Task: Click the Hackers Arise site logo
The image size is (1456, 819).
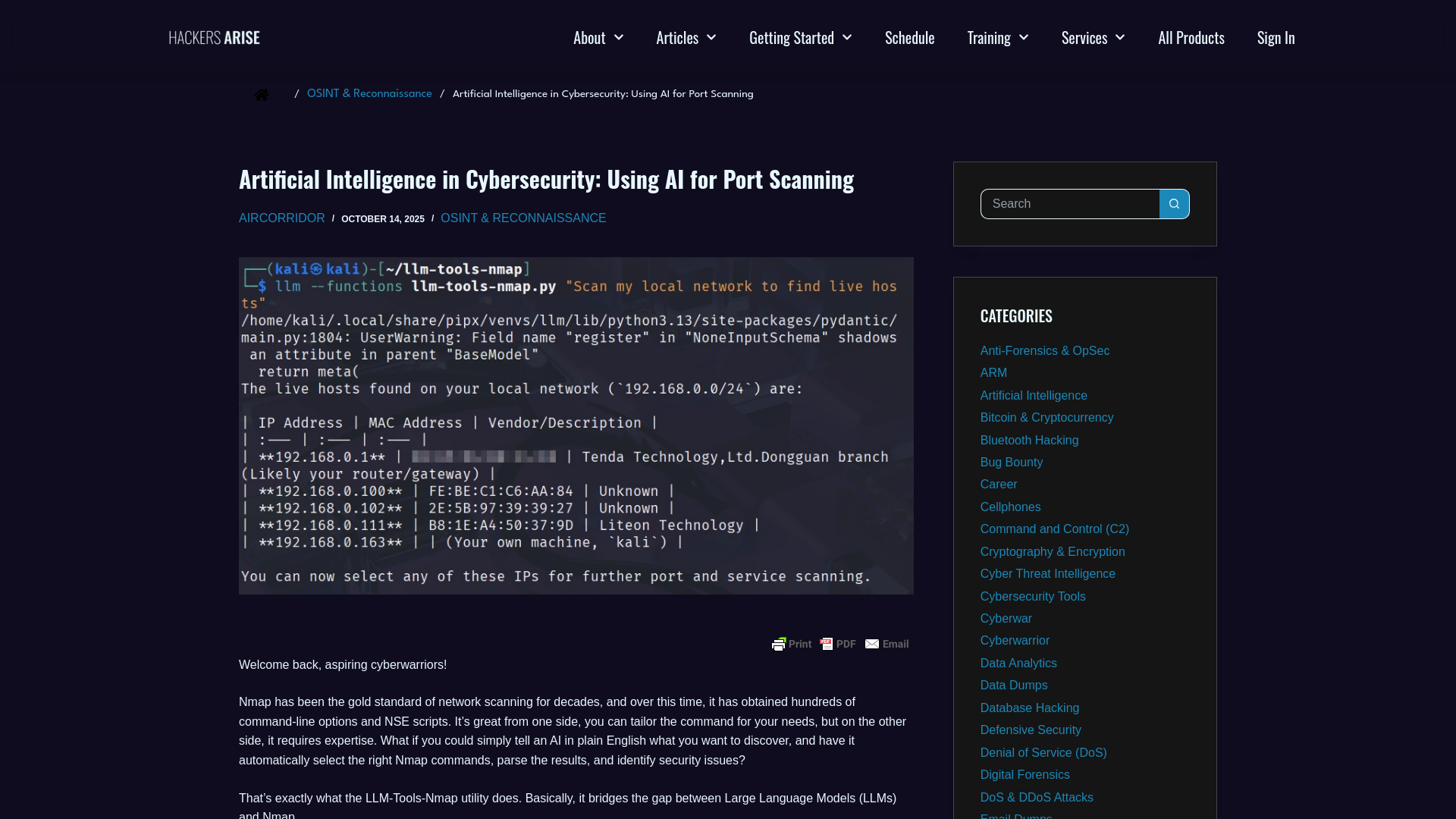Action: (x=214, y=37)
